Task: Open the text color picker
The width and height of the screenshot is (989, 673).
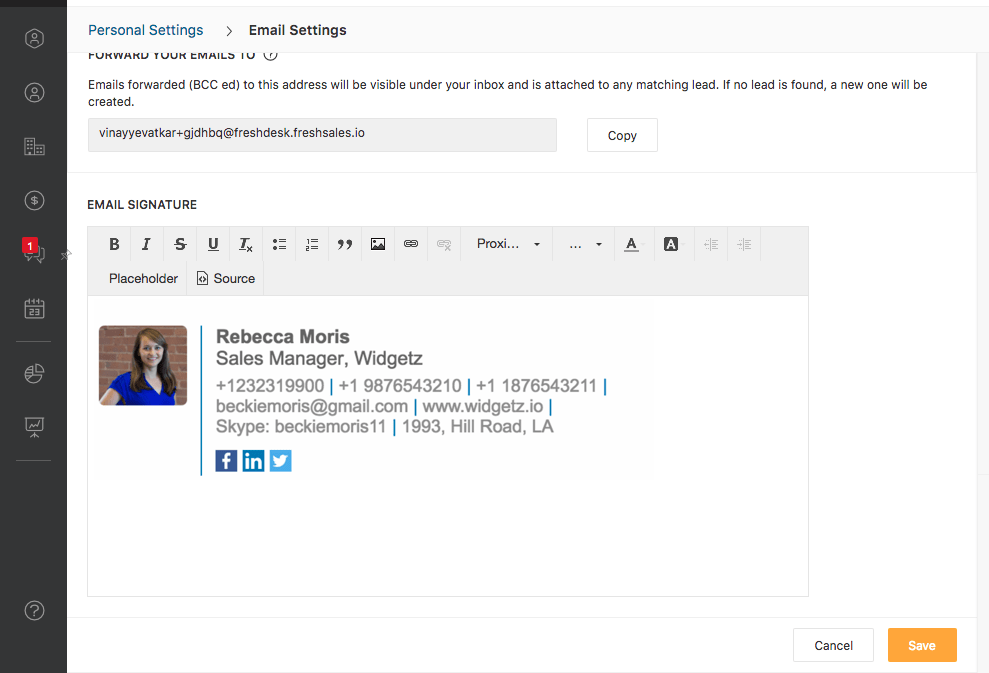Action: point(635,244)
